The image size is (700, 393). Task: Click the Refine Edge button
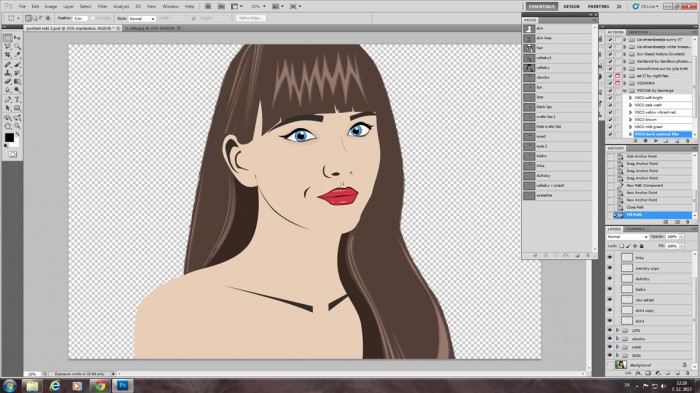coord(251,18)
